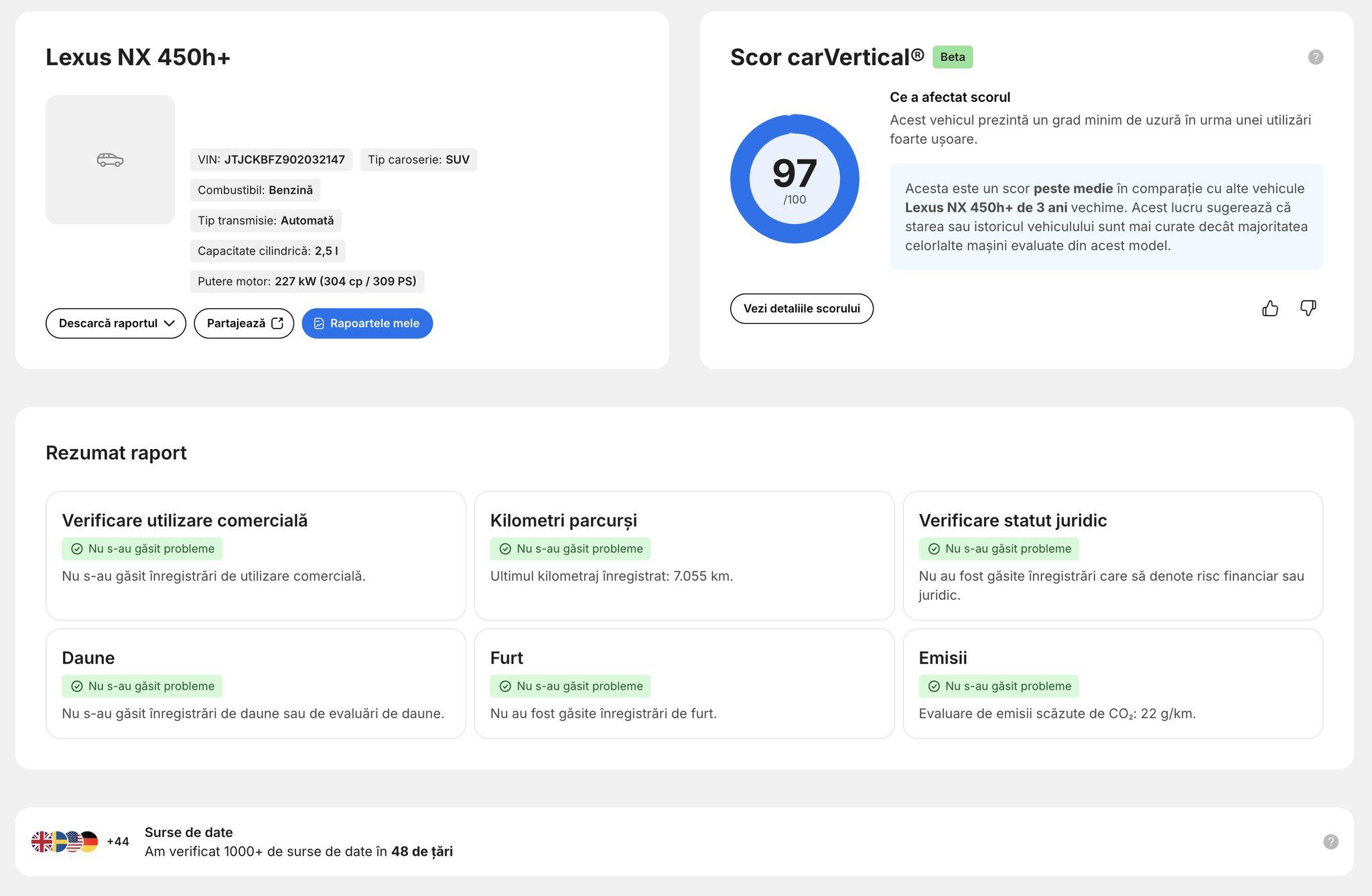1372x896 pixels.
Task: Open the Verificare utilizare comercială card
Action: 256,556
